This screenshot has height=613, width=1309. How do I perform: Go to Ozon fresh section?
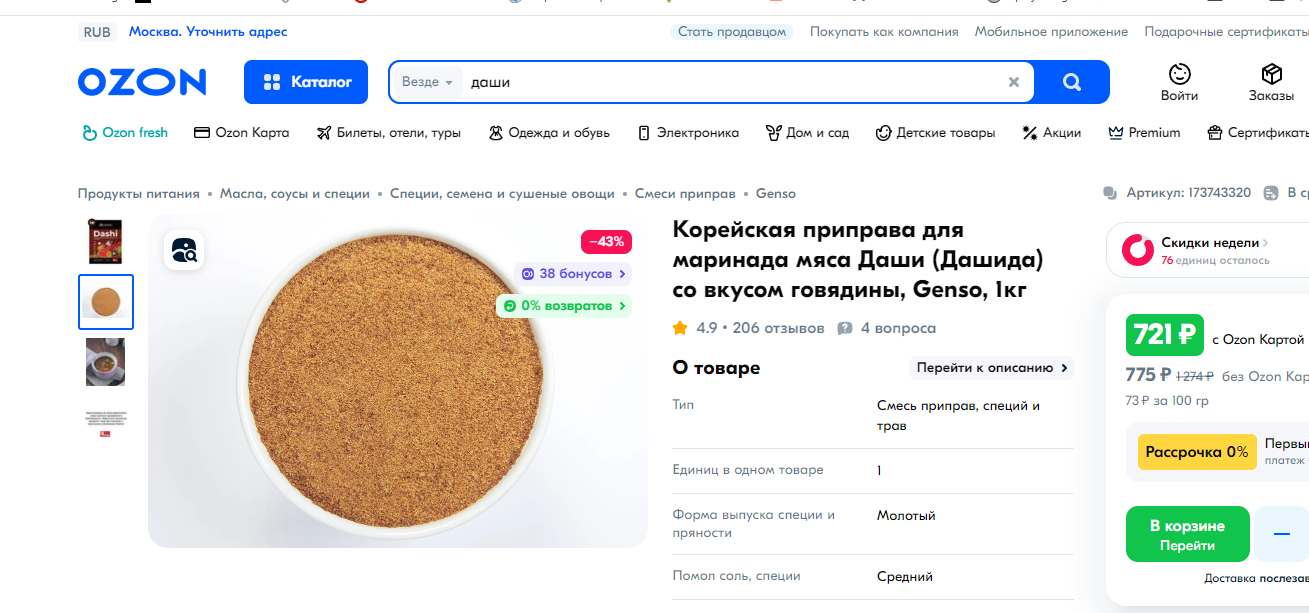pyautogui.click(x=125, y=133)
